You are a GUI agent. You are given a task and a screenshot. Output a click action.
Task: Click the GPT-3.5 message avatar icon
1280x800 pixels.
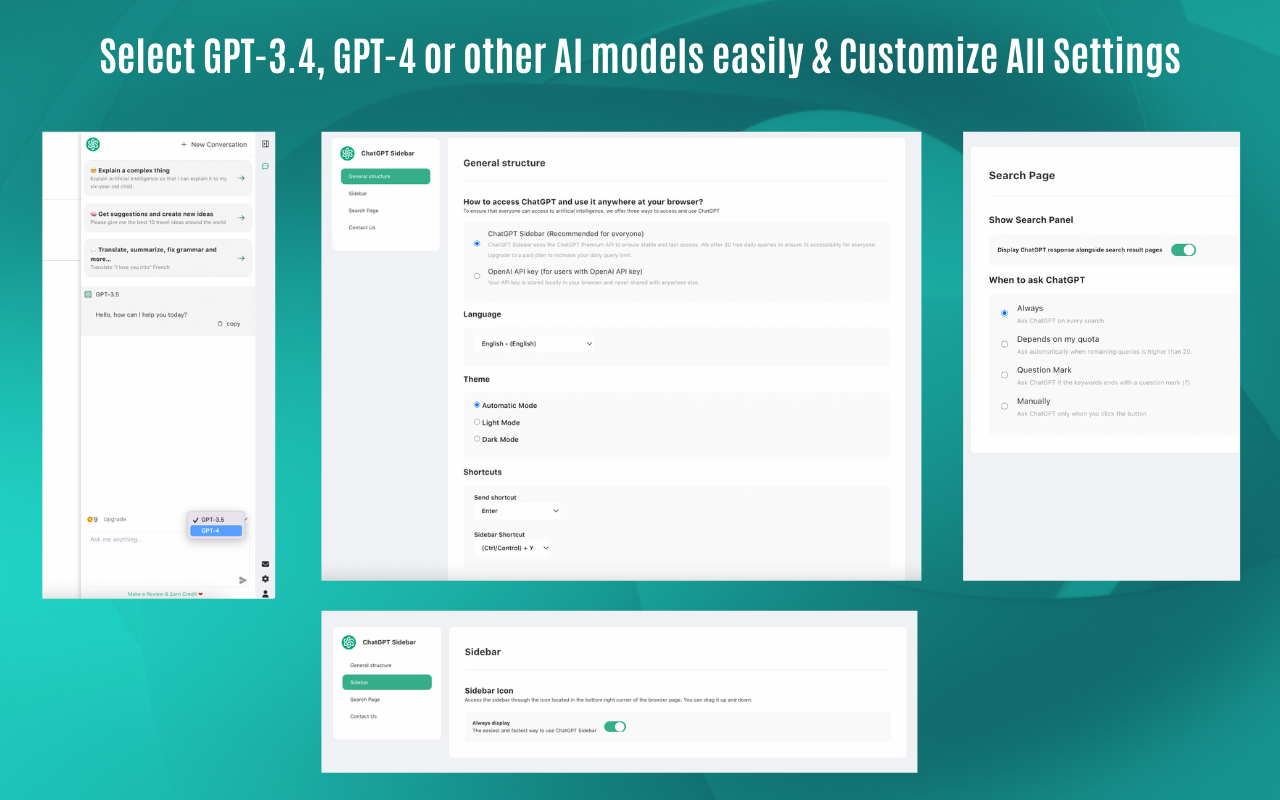pyautogui.click(x=88, y=294)
